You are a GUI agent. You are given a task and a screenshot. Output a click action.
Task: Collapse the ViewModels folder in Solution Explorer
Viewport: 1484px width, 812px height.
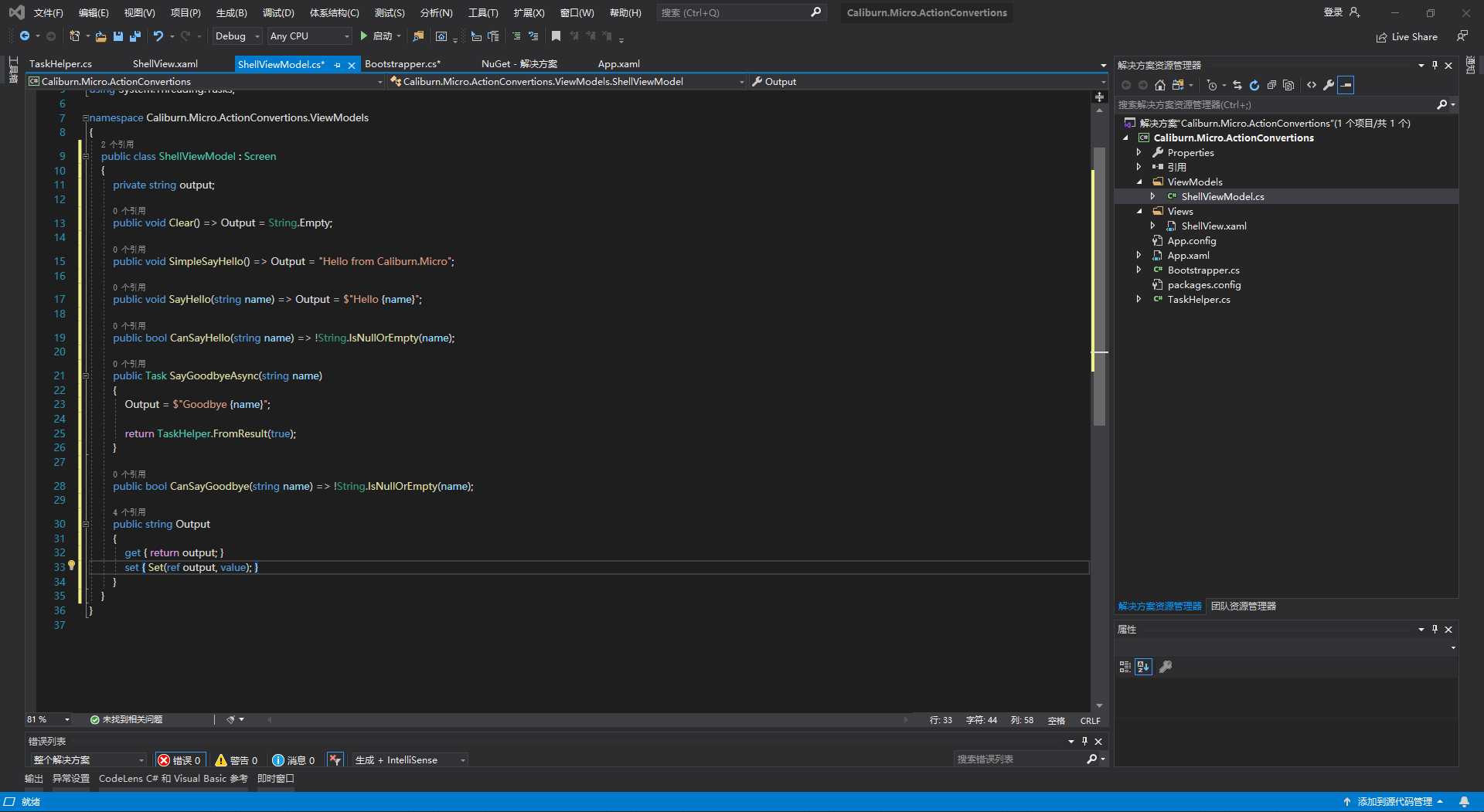click(1139, 182)
